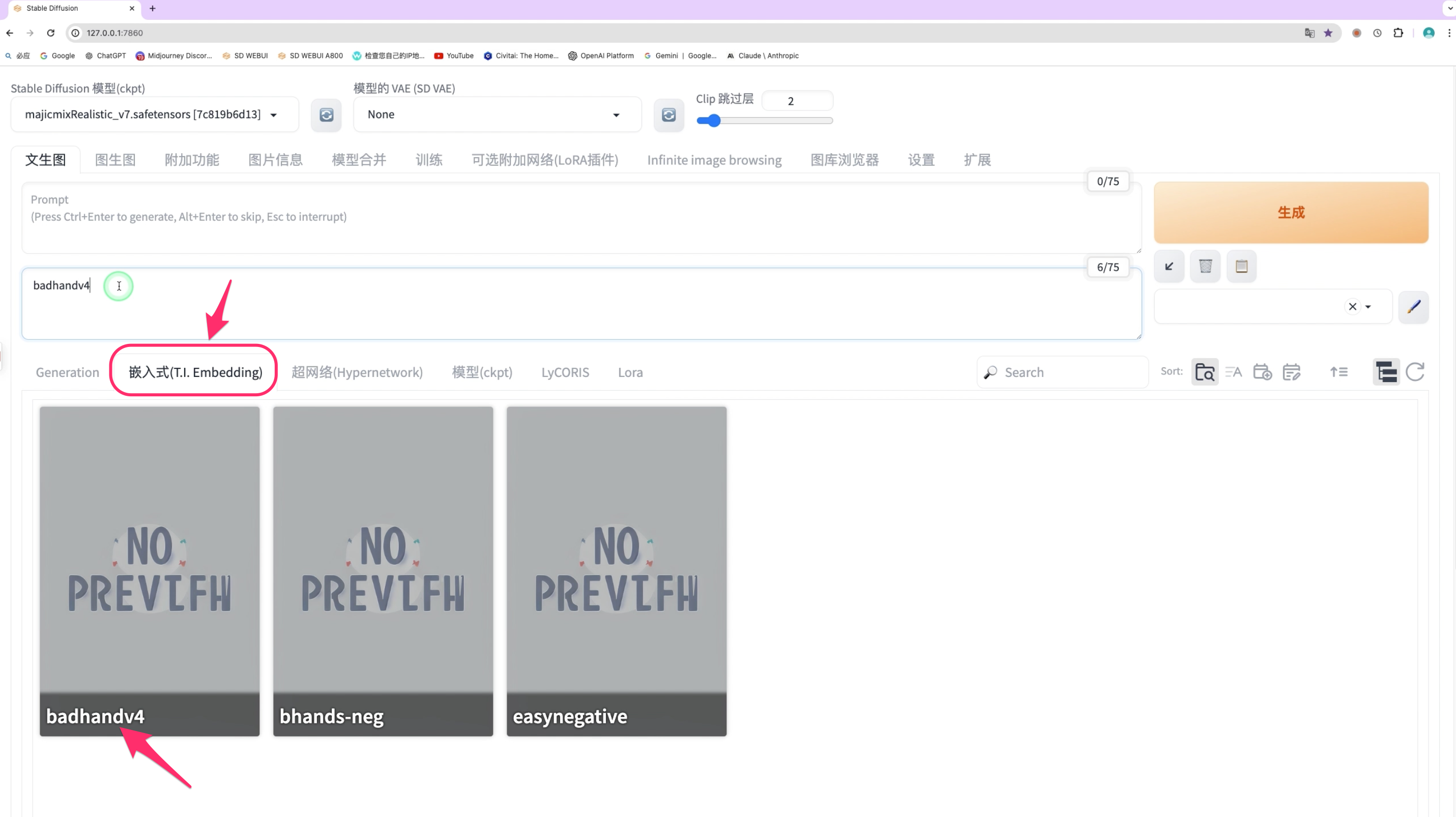Refresh the extra networks cards
This screenshot has height=817, width=1456.
[1415, 372]
